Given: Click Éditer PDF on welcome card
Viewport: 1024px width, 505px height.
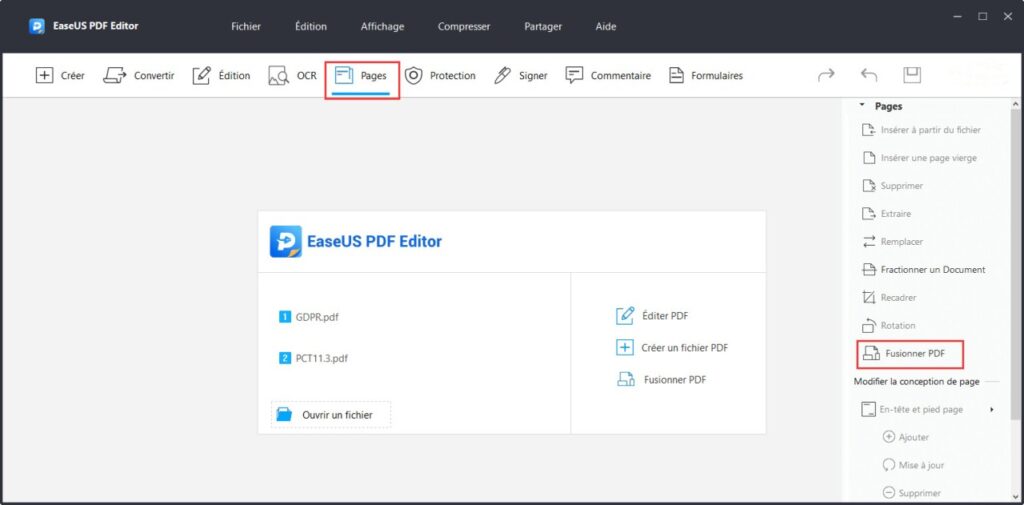Looking at the screenshot, I should coord(652,316).
